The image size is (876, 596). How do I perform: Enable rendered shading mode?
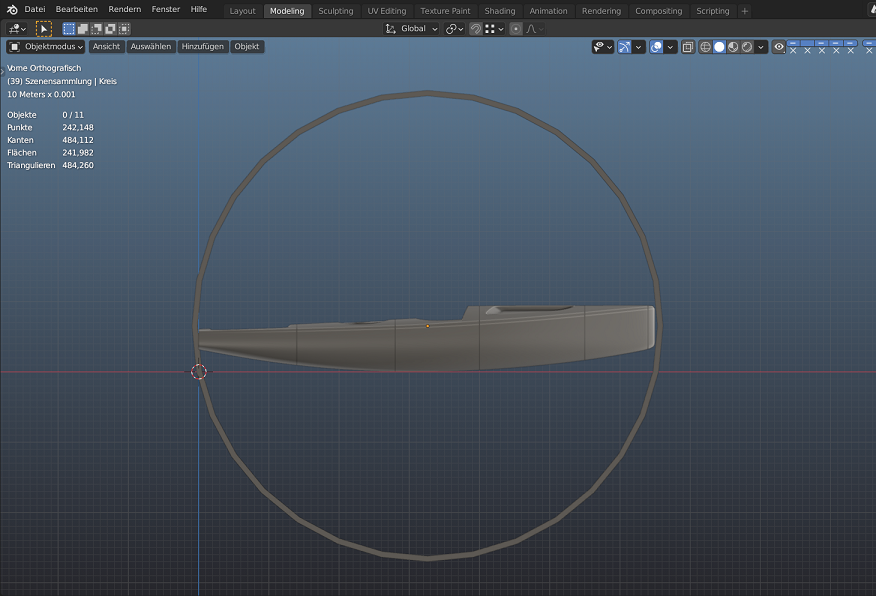pyautogui.click(x=747, y=47)
